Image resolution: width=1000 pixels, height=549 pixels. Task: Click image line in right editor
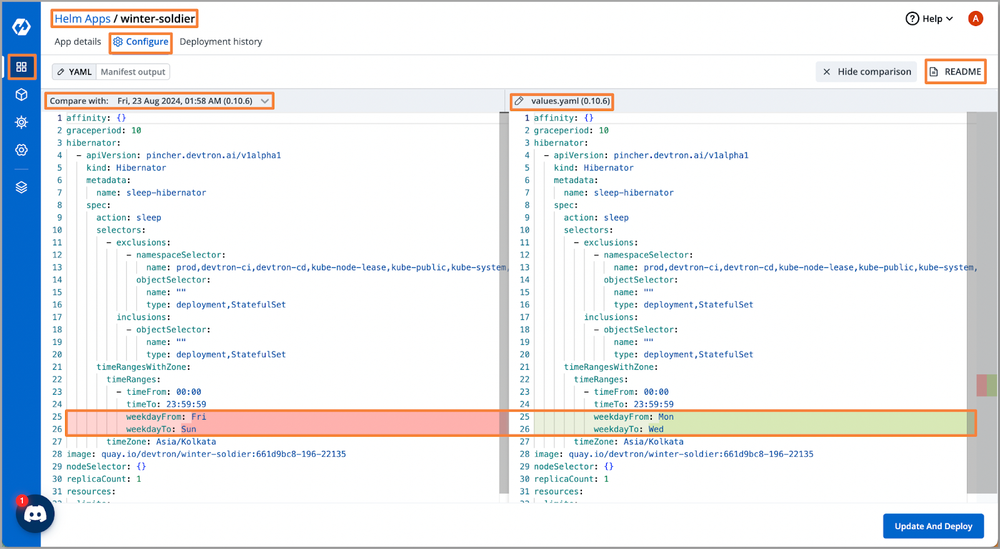[x=673, y=454]
